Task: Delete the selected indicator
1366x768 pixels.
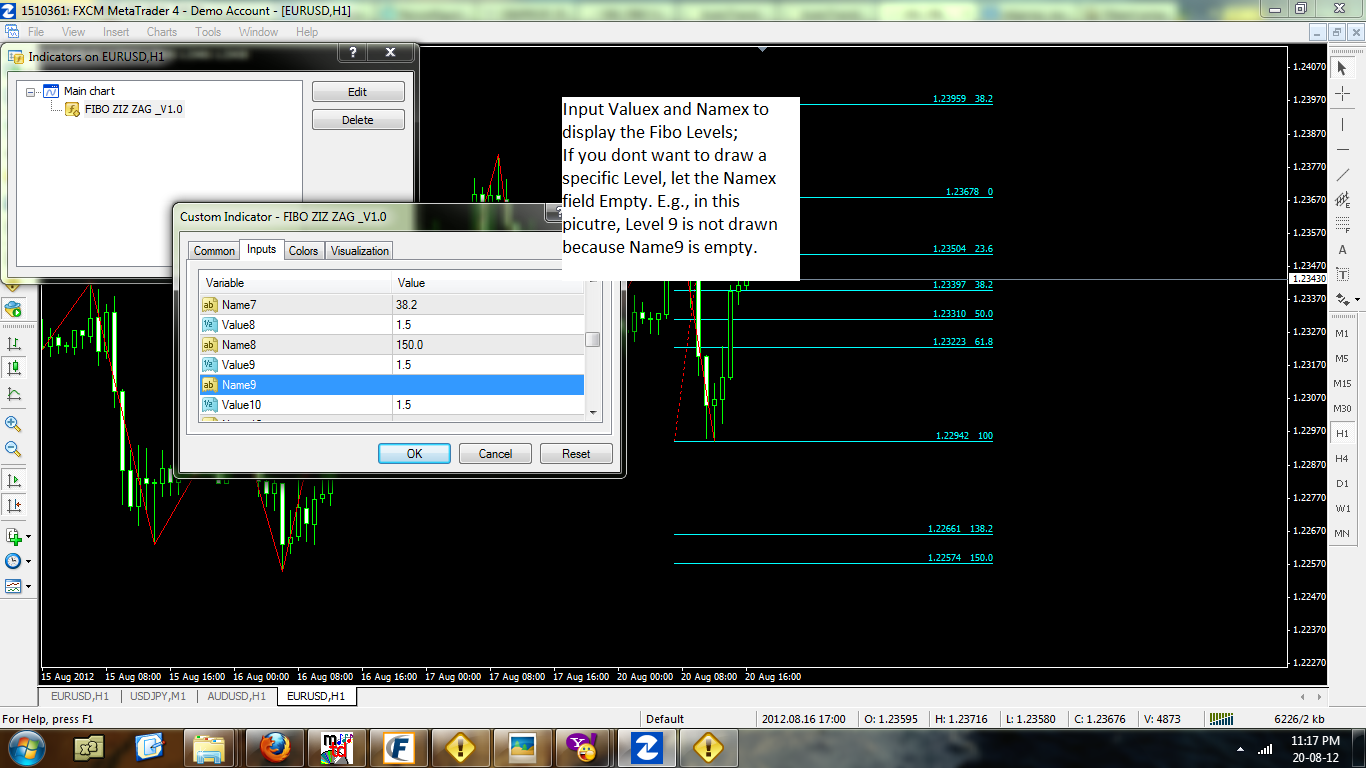Action: (x=358, y=120)
